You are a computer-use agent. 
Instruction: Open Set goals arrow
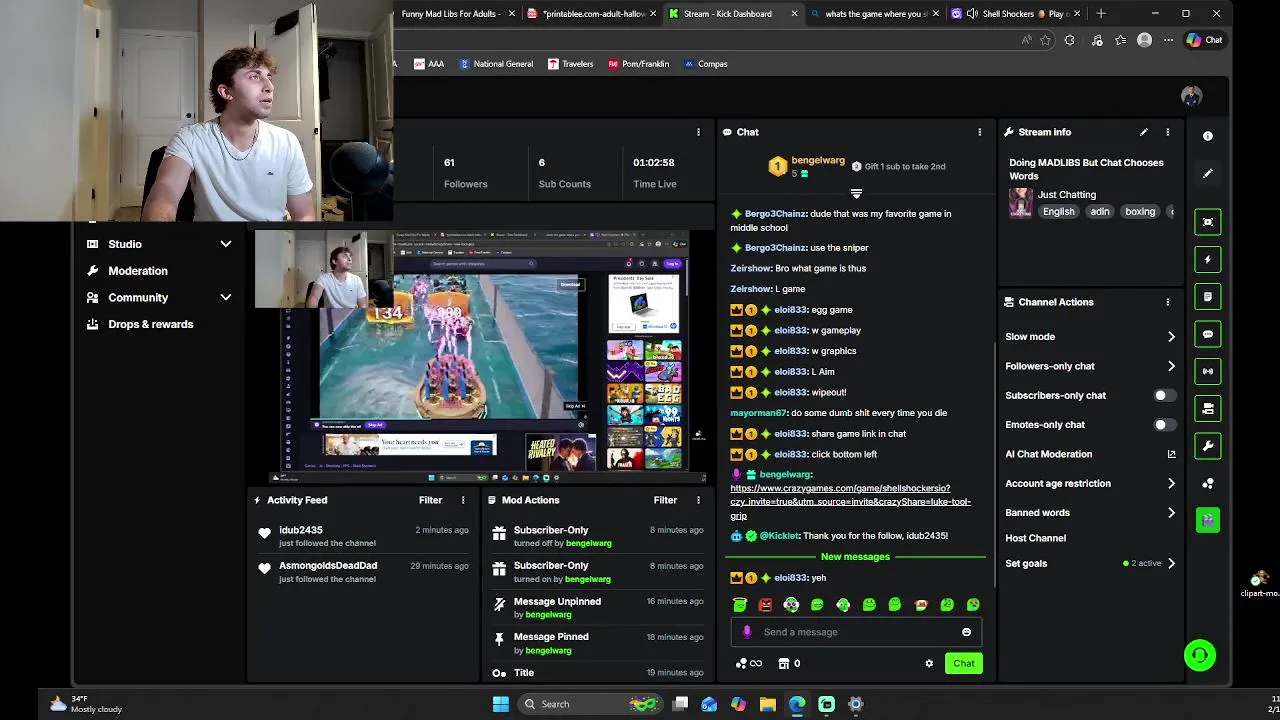coord(1171,564)
